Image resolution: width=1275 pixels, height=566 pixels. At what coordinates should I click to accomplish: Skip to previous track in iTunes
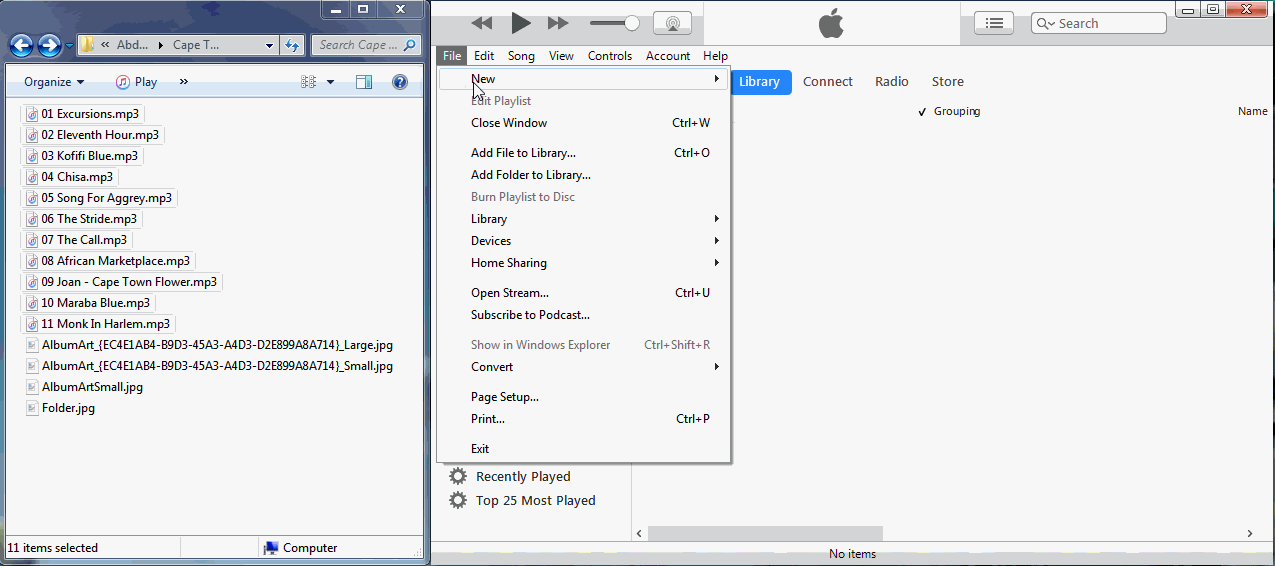click(482, 23)
